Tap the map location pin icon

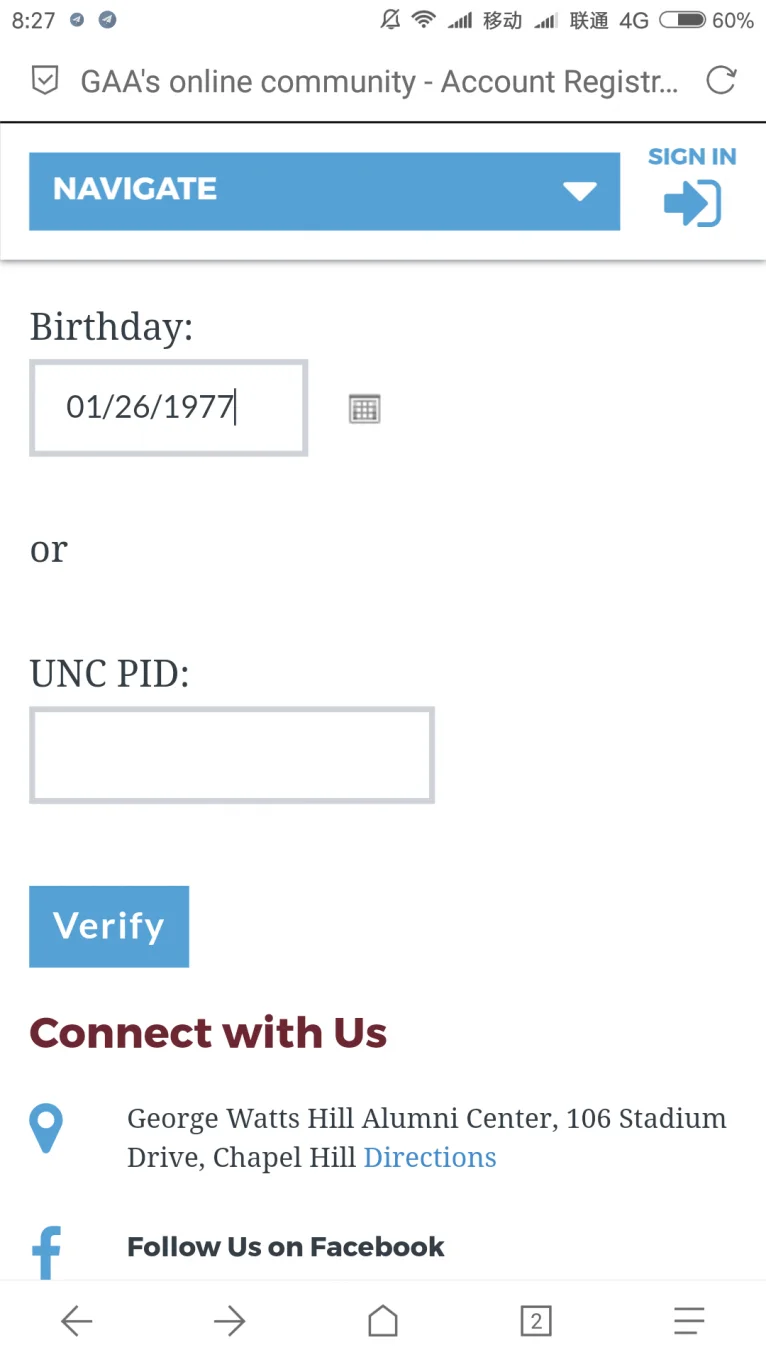(46, 1129)
